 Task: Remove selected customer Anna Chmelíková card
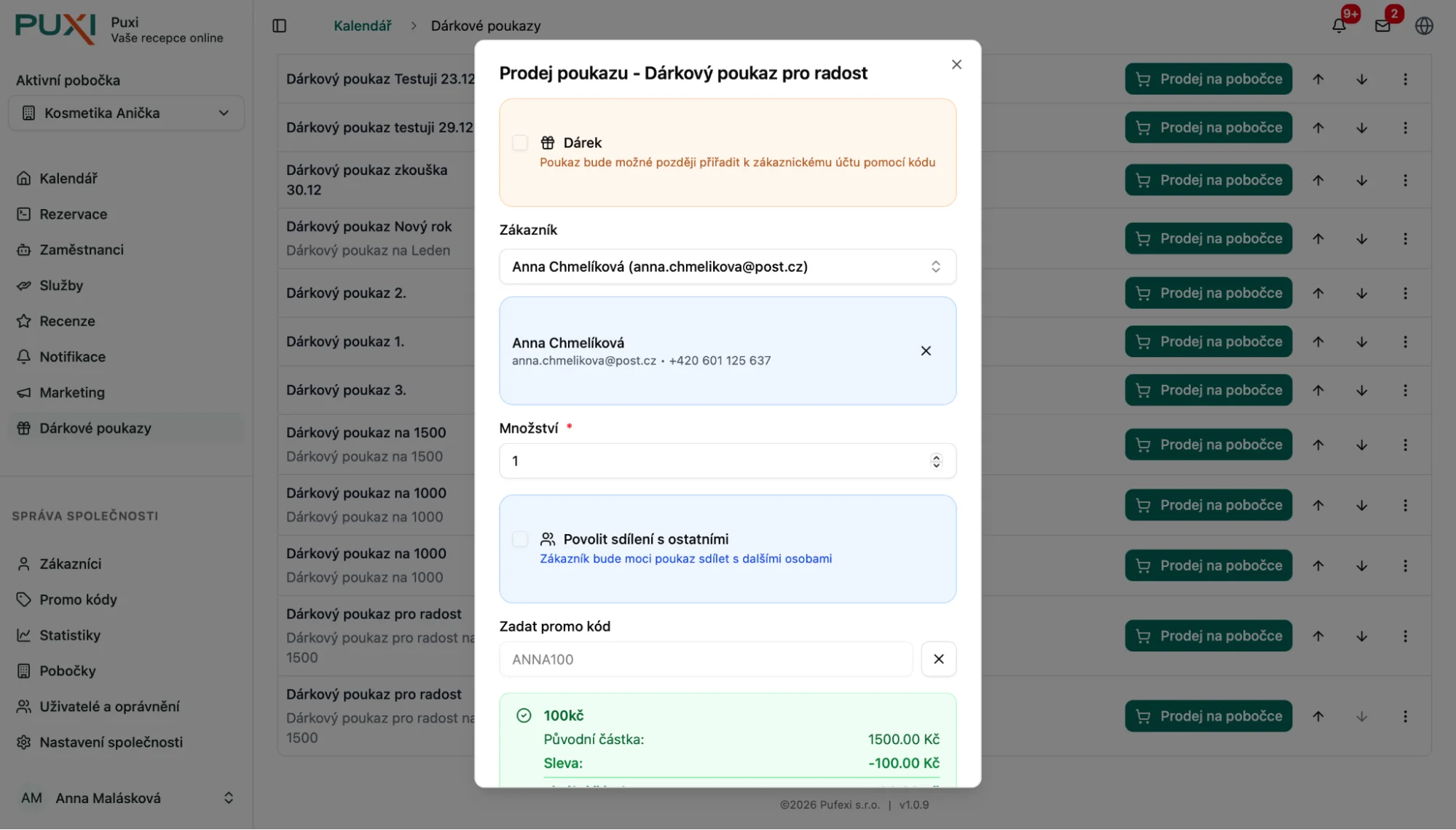tap(926, 351)
